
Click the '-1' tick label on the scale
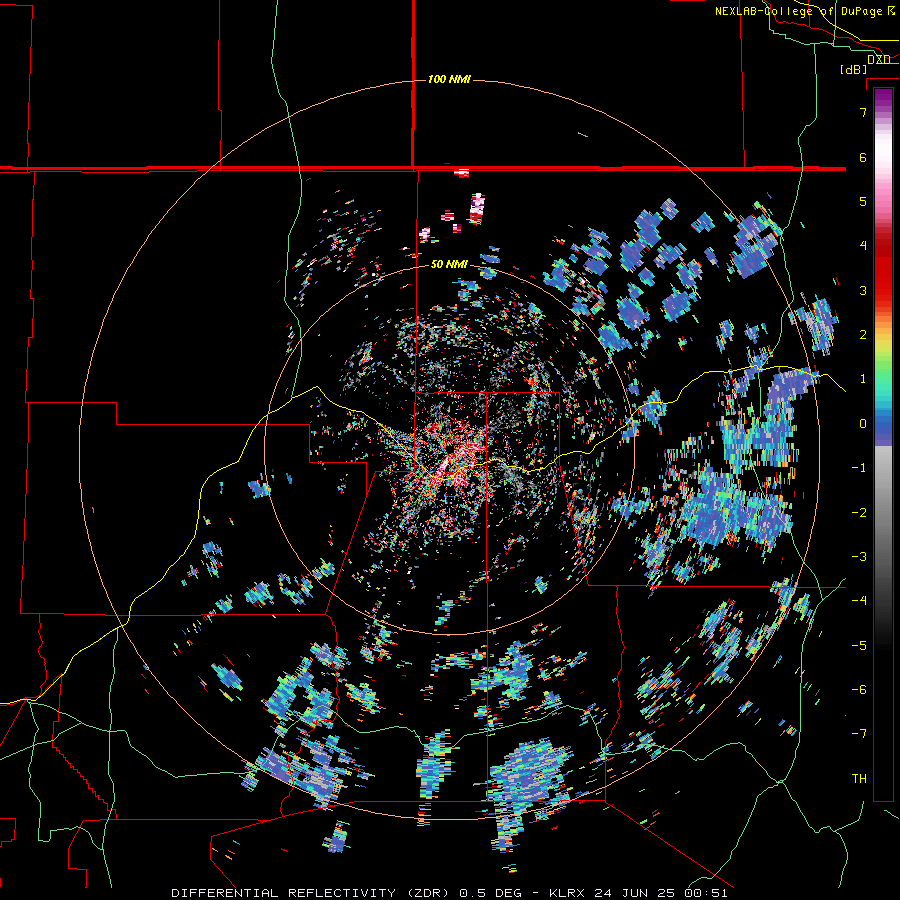click(859, 468)
